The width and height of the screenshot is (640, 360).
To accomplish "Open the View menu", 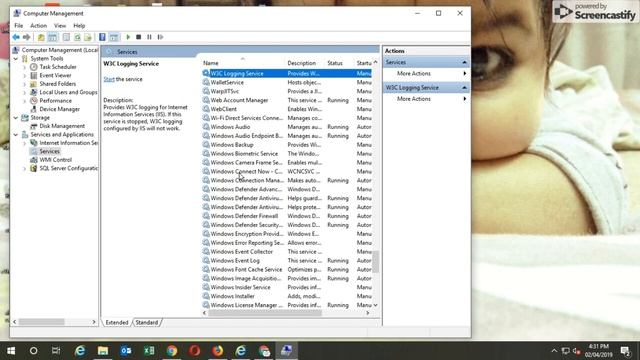I will click(x=60, y=26).
